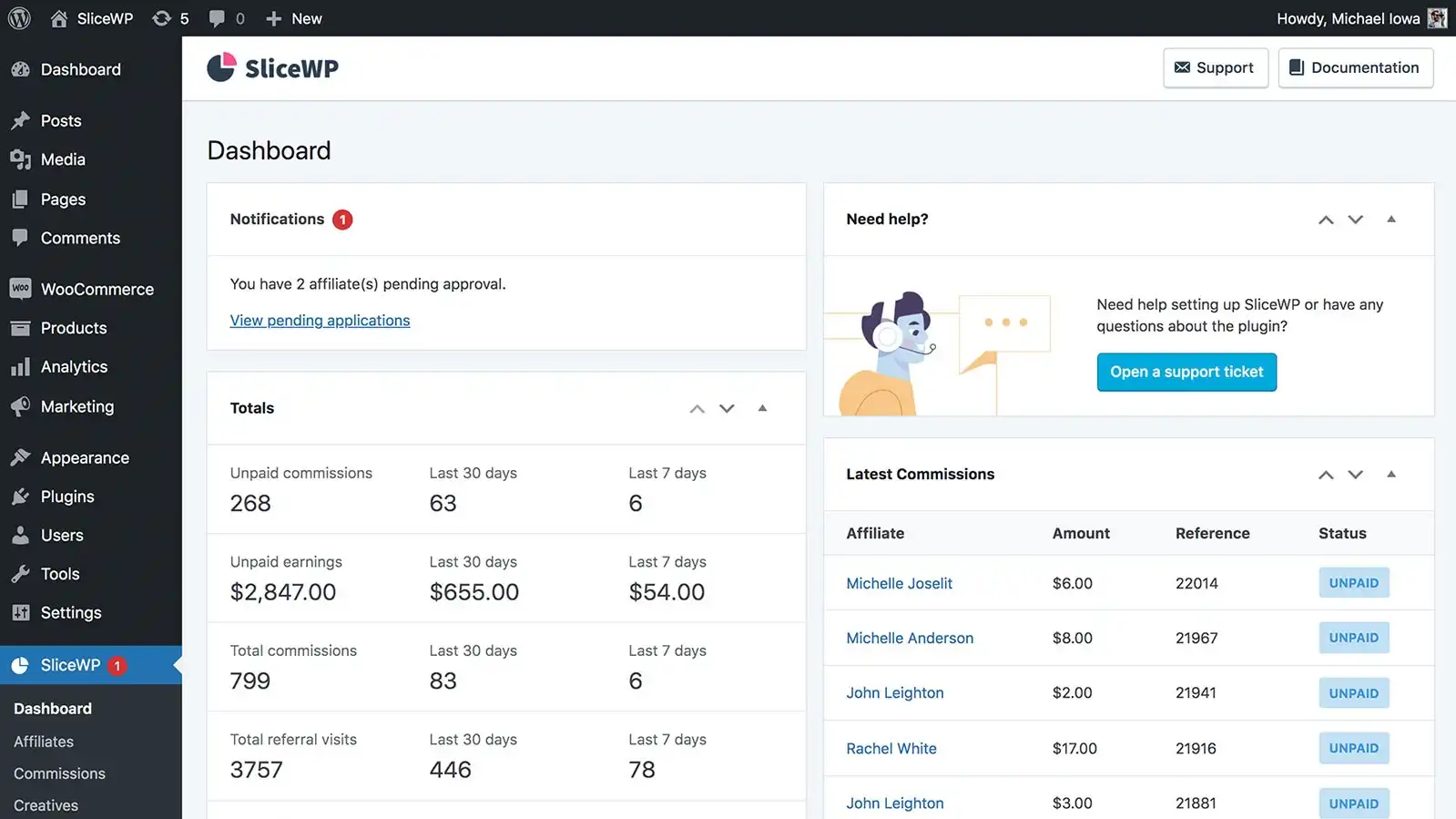The width and height of the screenshot is (1456, 819).
Task: Click Michael Iowa's avatar thumbnail
Action: click(1437, 18)
